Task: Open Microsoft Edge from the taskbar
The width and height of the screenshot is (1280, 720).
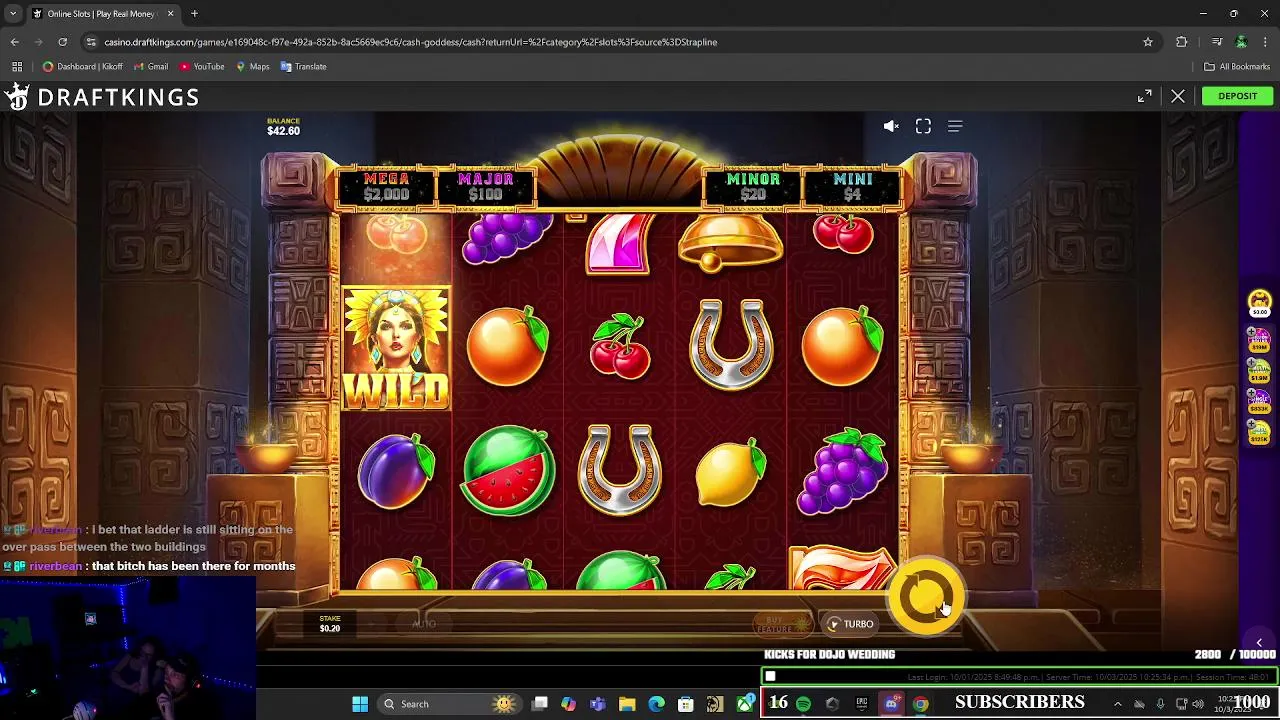Action: pyautogui.click(x=656, y=704)
